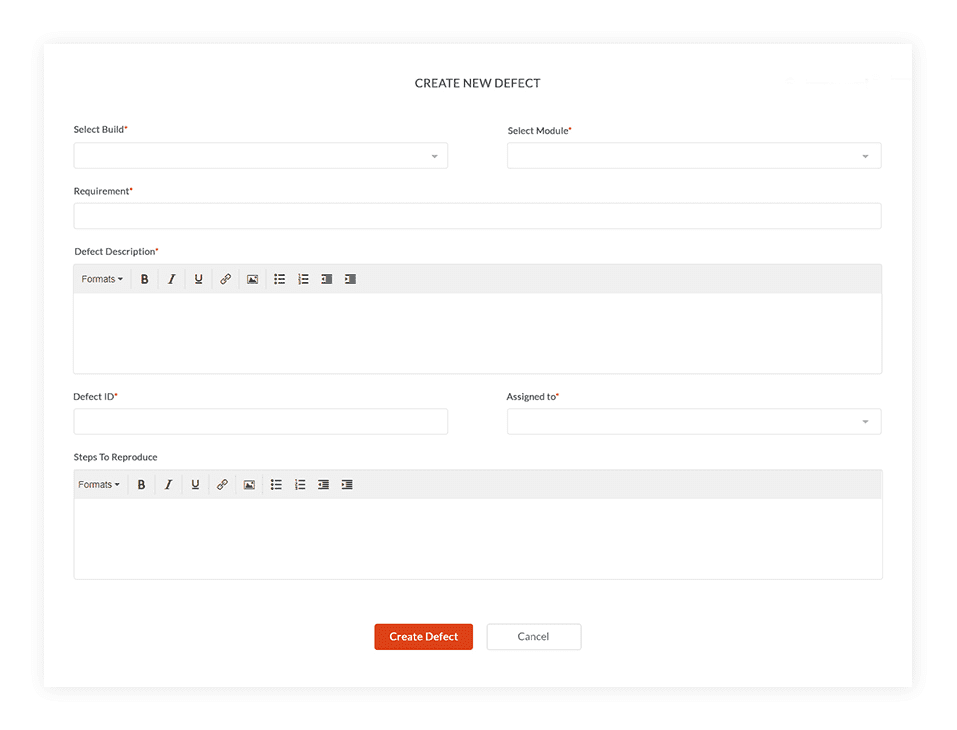Insert image in Defect Description editor
This screenshot has width=957, height=730.
point(252,279)
